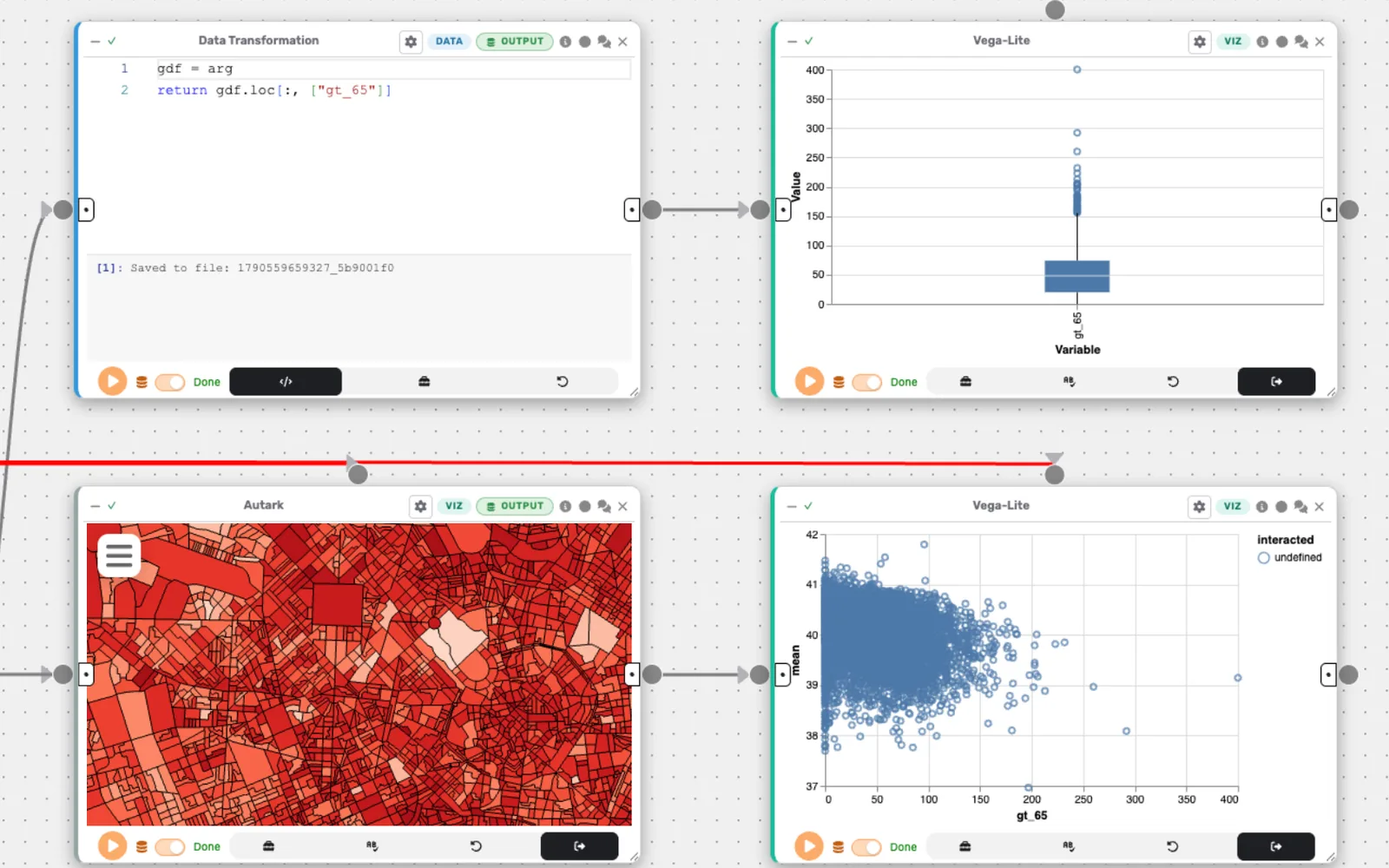1389x868 pixels.
Task: Run the Autark node play button
Action: (112, 846)
